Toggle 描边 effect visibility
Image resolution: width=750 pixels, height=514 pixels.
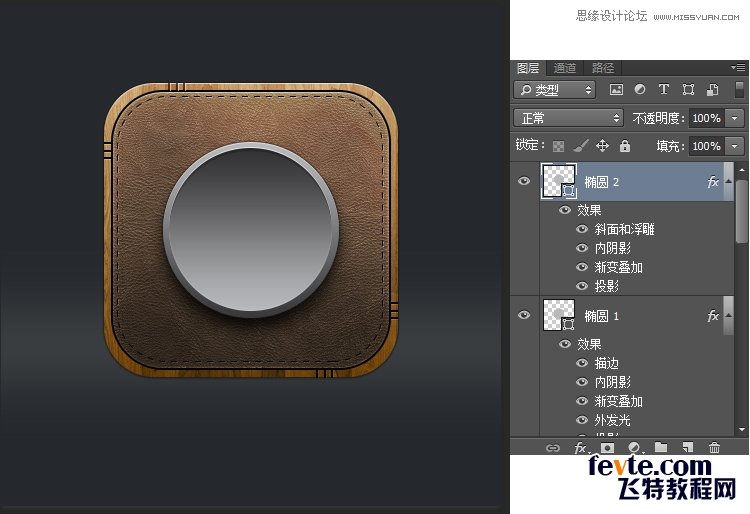click(582, 363)
